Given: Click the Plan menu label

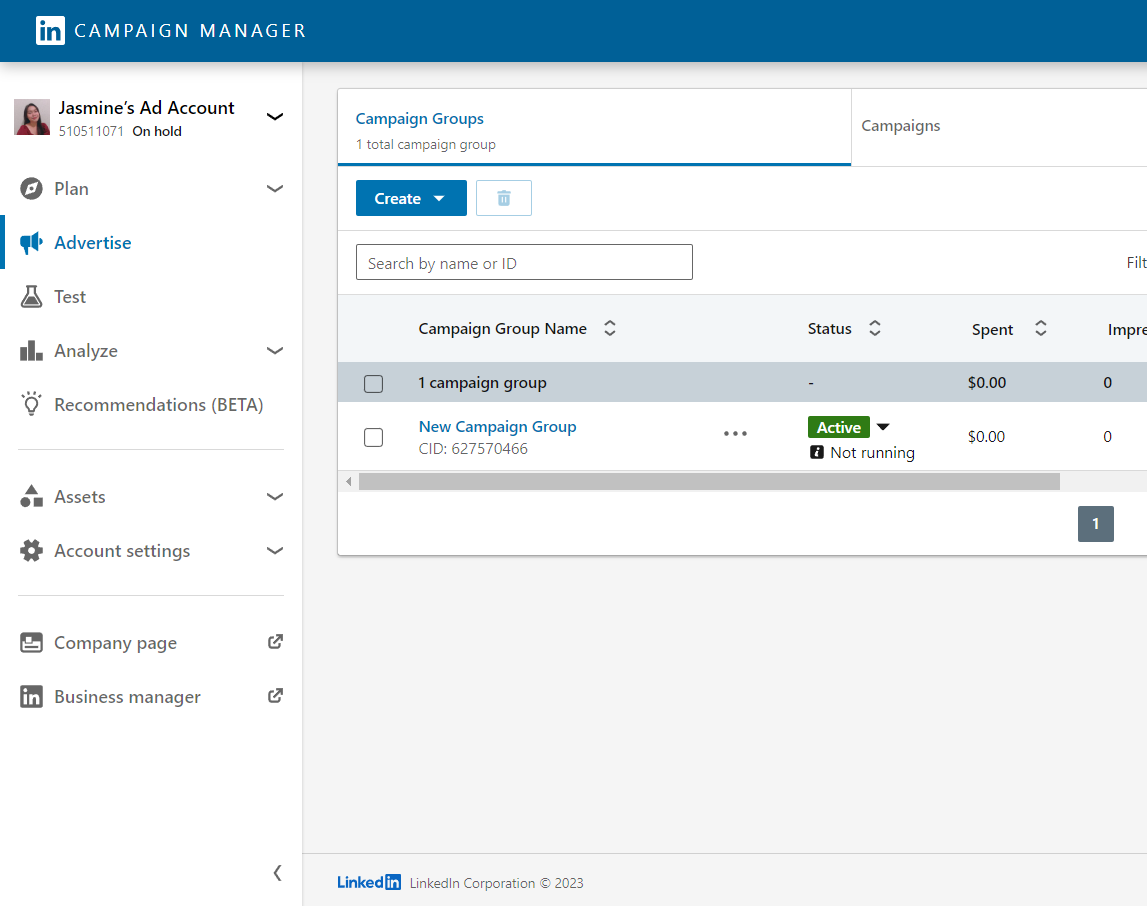Looking at the screenshot, I should click(x=71, y=189).
